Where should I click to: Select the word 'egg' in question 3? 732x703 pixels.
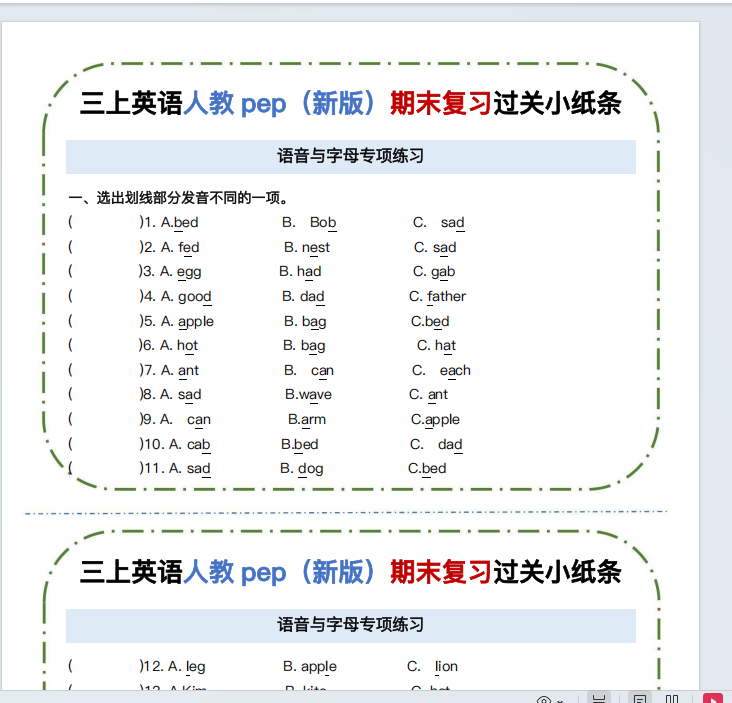pyautogui.click(x=189, y=272)
